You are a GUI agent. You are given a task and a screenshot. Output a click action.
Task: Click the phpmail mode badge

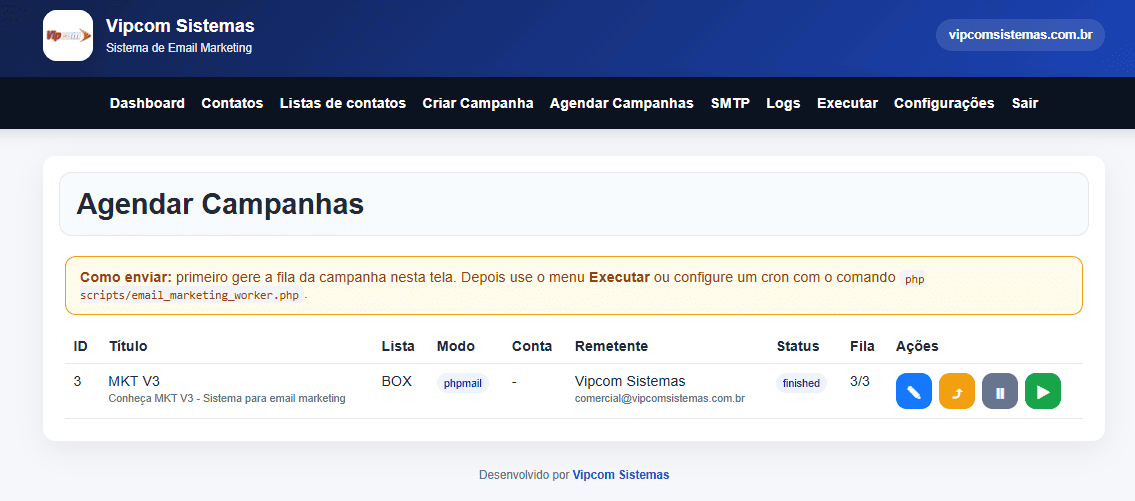[x=462, y=383]
